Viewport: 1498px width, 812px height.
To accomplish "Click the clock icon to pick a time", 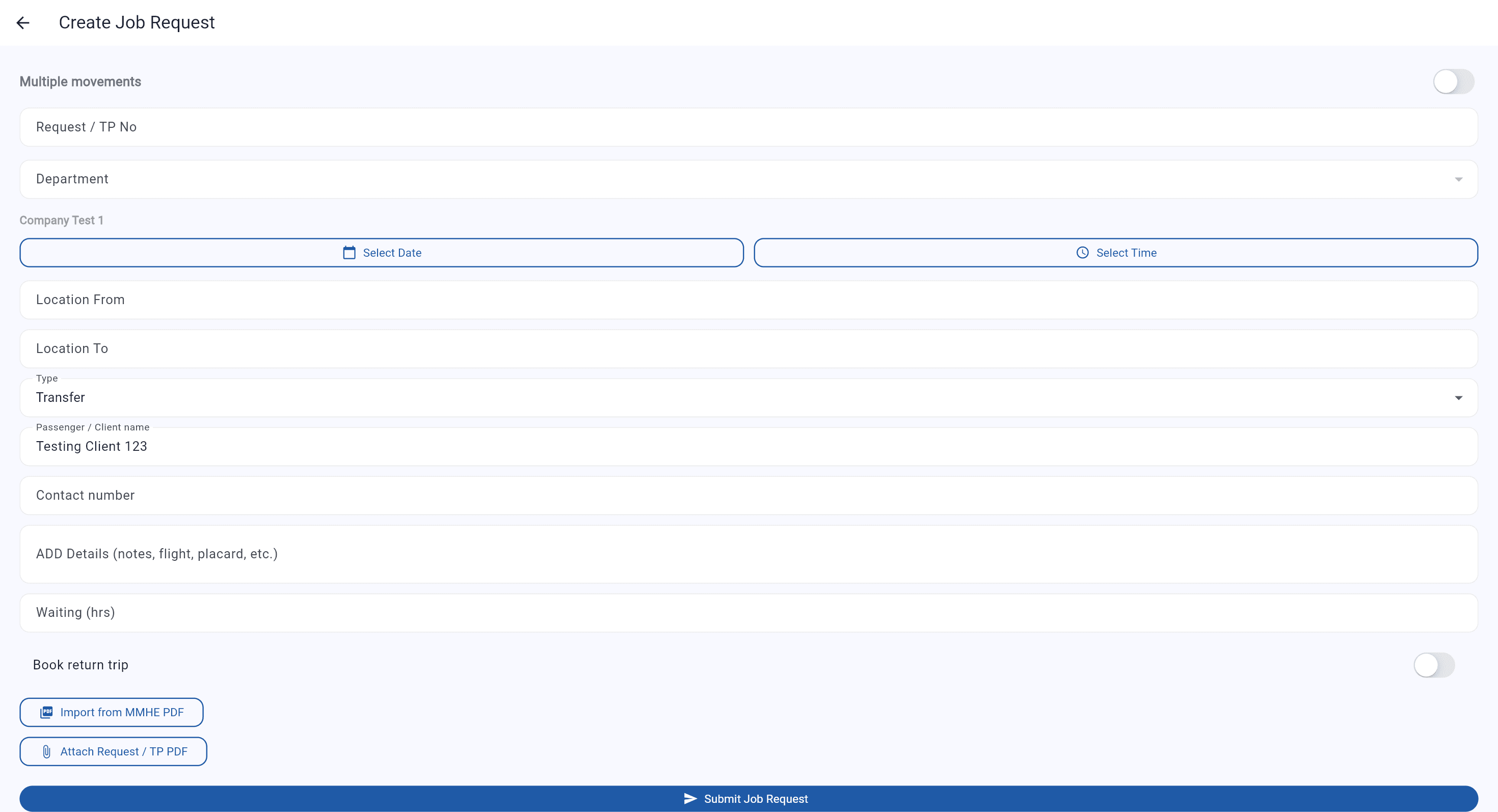I will [x=1082, y=252].
